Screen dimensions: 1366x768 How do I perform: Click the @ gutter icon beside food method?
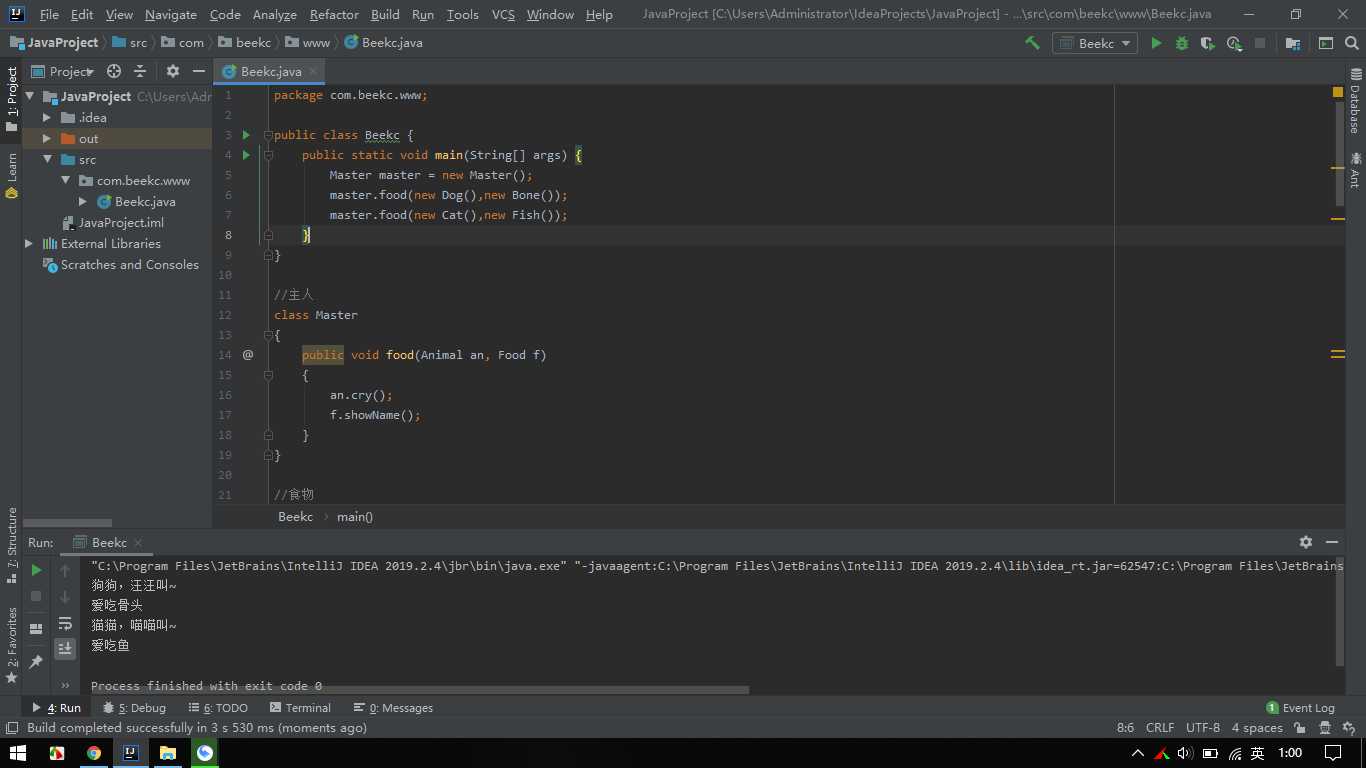[248, 355]
